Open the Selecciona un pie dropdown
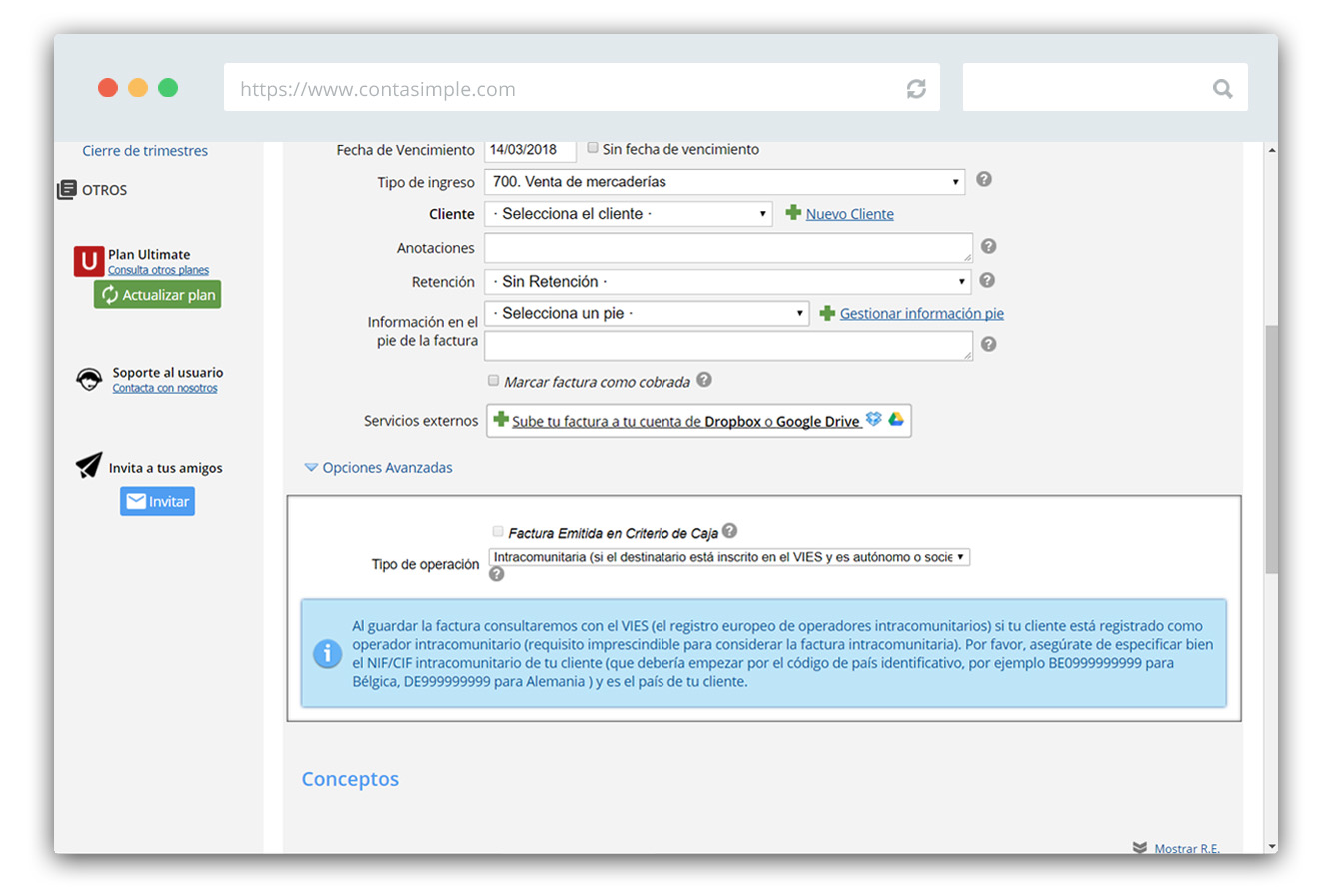 647,313
